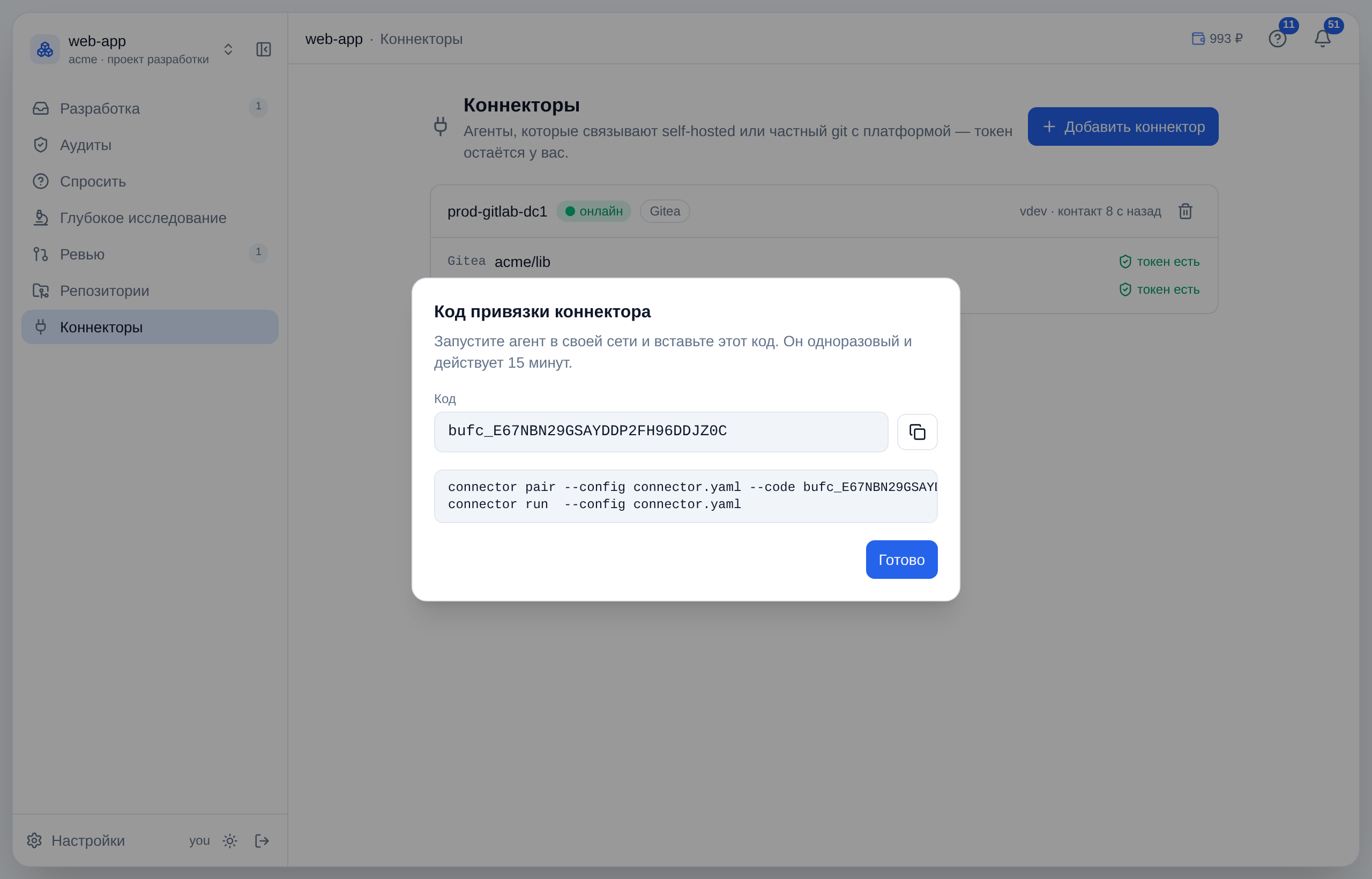This screenshot has width=1372, height=879.
Task: Delete the prod-gitlab-dc1 connector trash icon
Action: (x=1185, y=211)
